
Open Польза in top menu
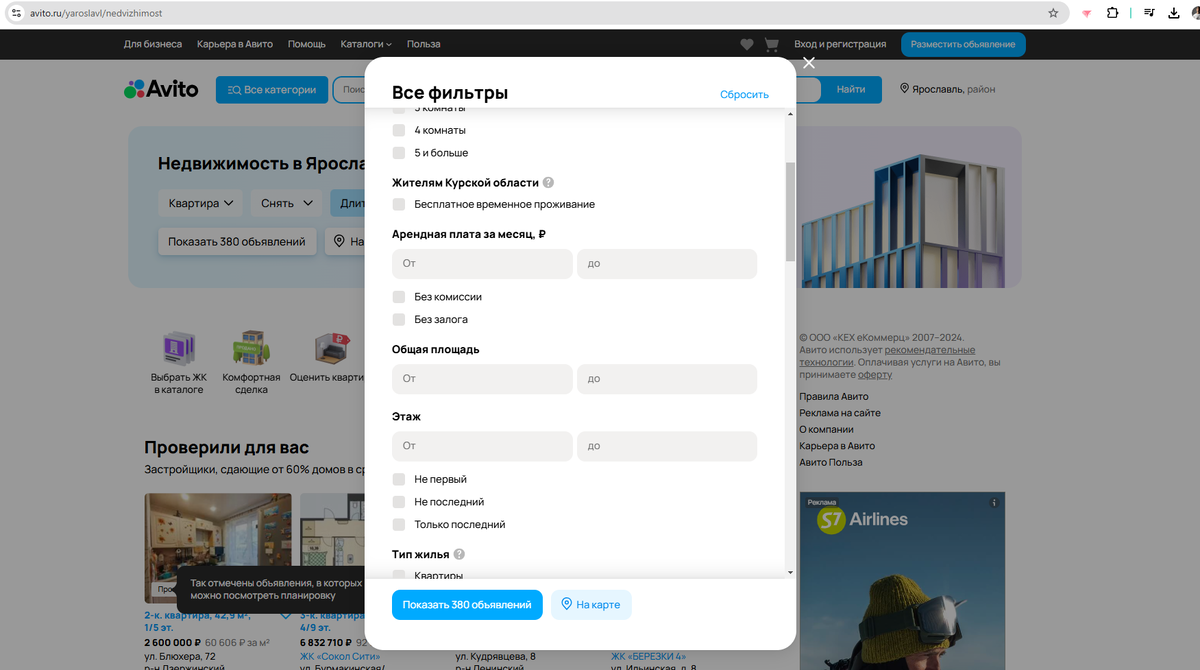[424, 44]
